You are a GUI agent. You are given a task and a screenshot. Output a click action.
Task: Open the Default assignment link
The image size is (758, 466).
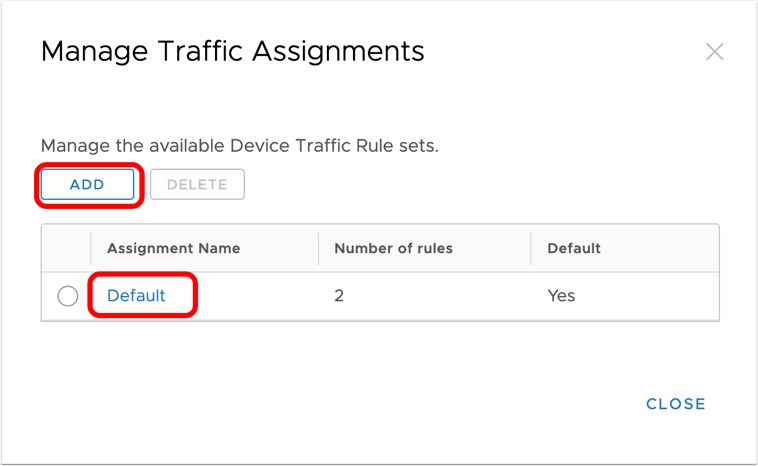pos(136,296)
